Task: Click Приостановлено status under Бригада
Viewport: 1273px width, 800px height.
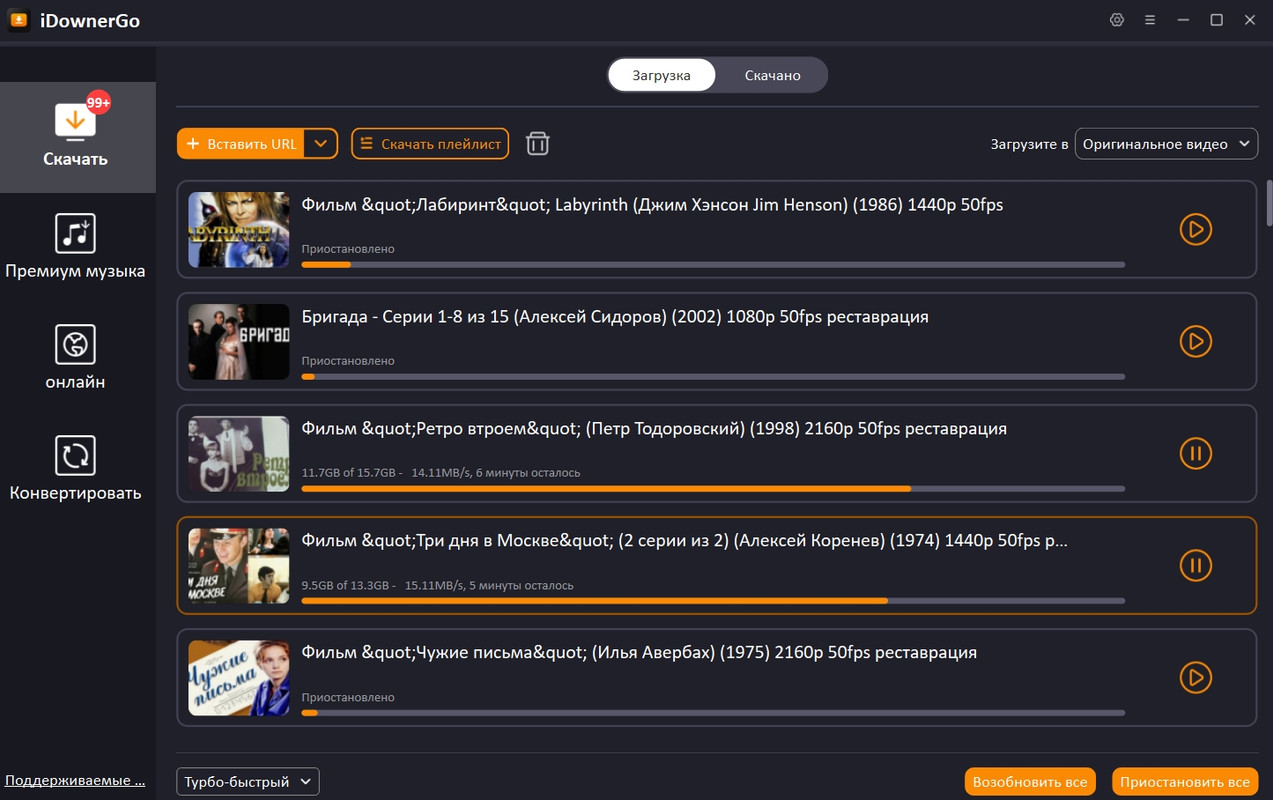Action: tap(348, 361)
